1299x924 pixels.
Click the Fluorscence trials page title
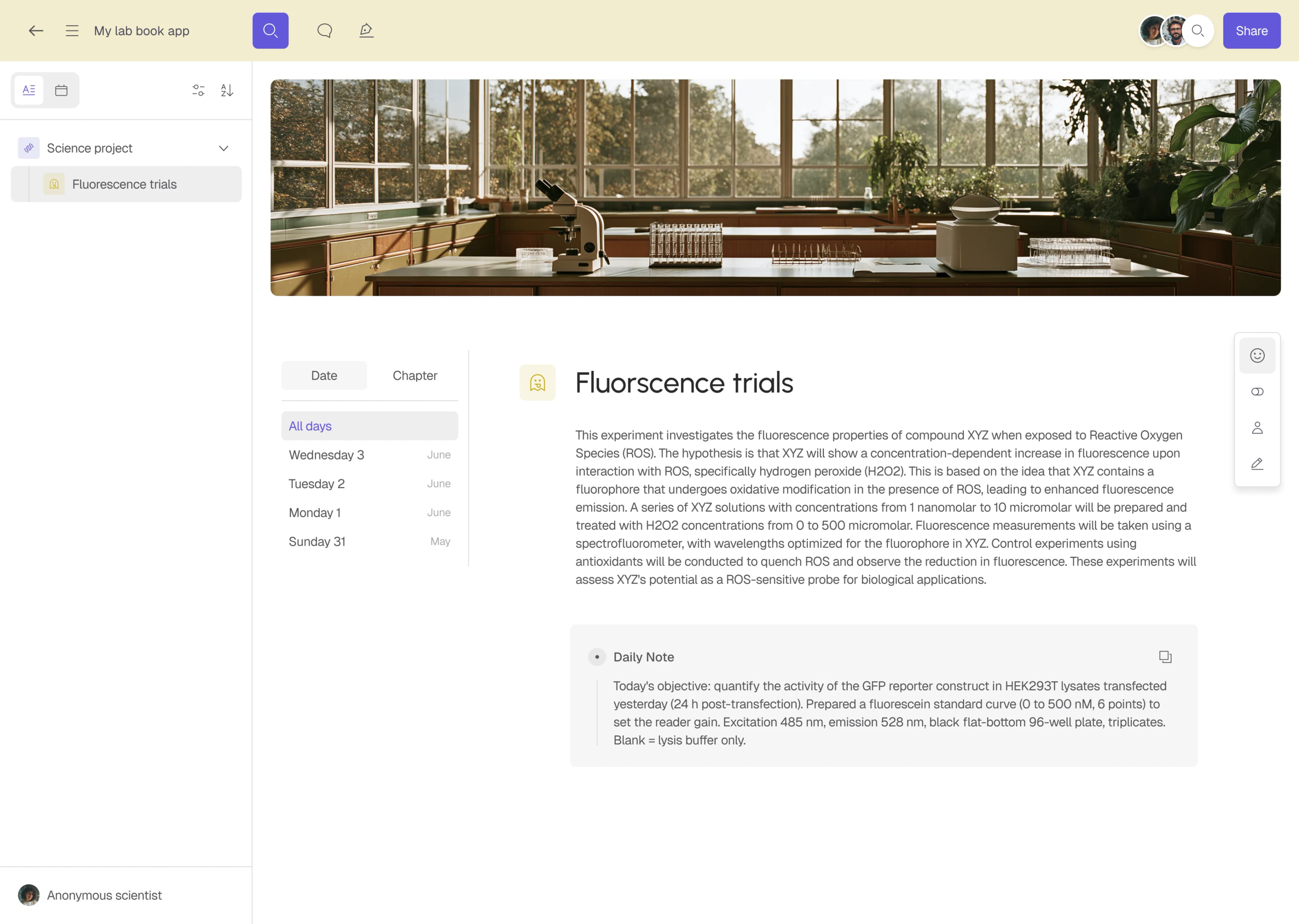684,382
